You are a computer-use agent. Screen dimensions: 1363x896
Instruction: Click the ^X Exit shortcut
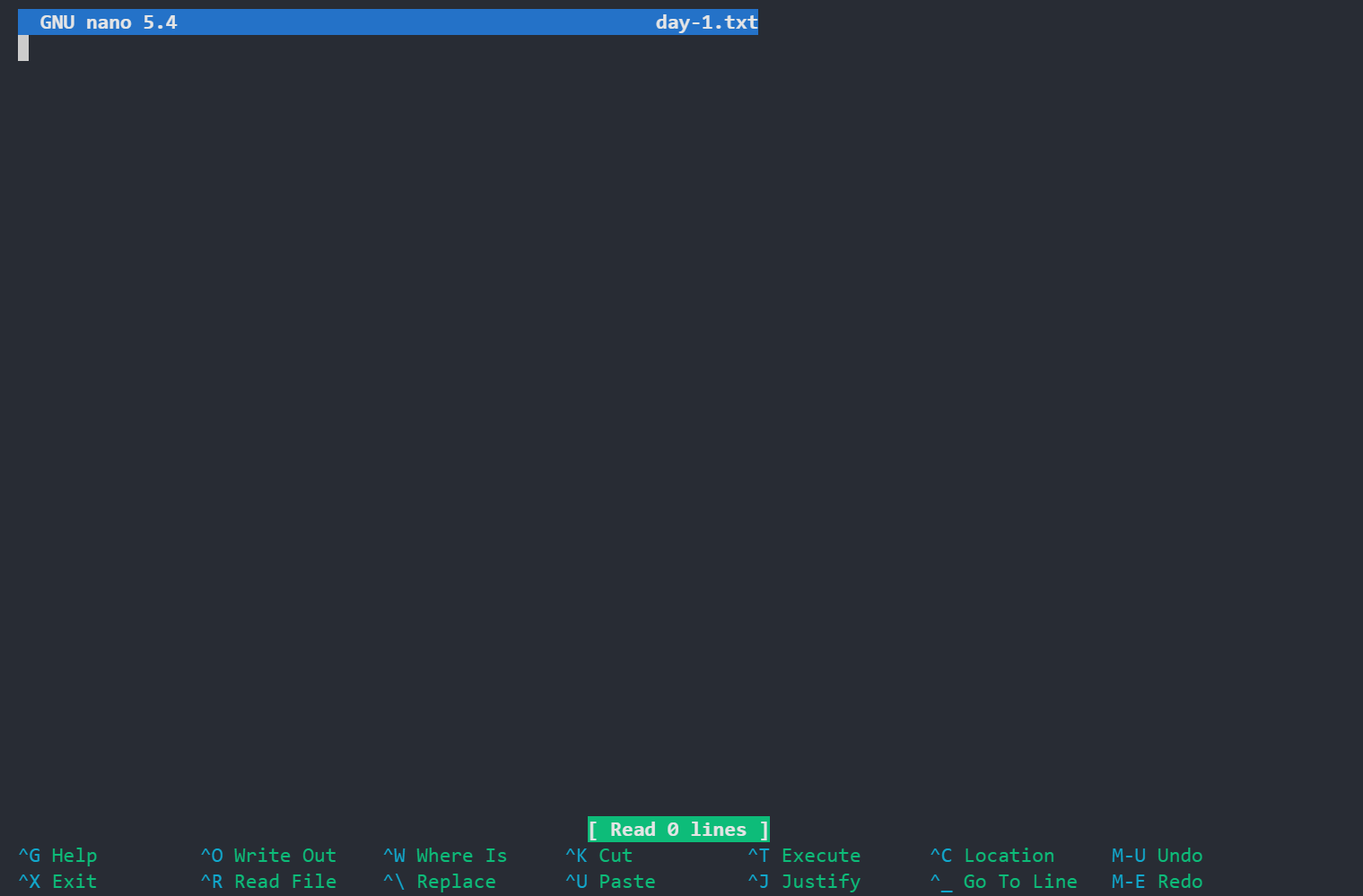(x=57, y=882)
